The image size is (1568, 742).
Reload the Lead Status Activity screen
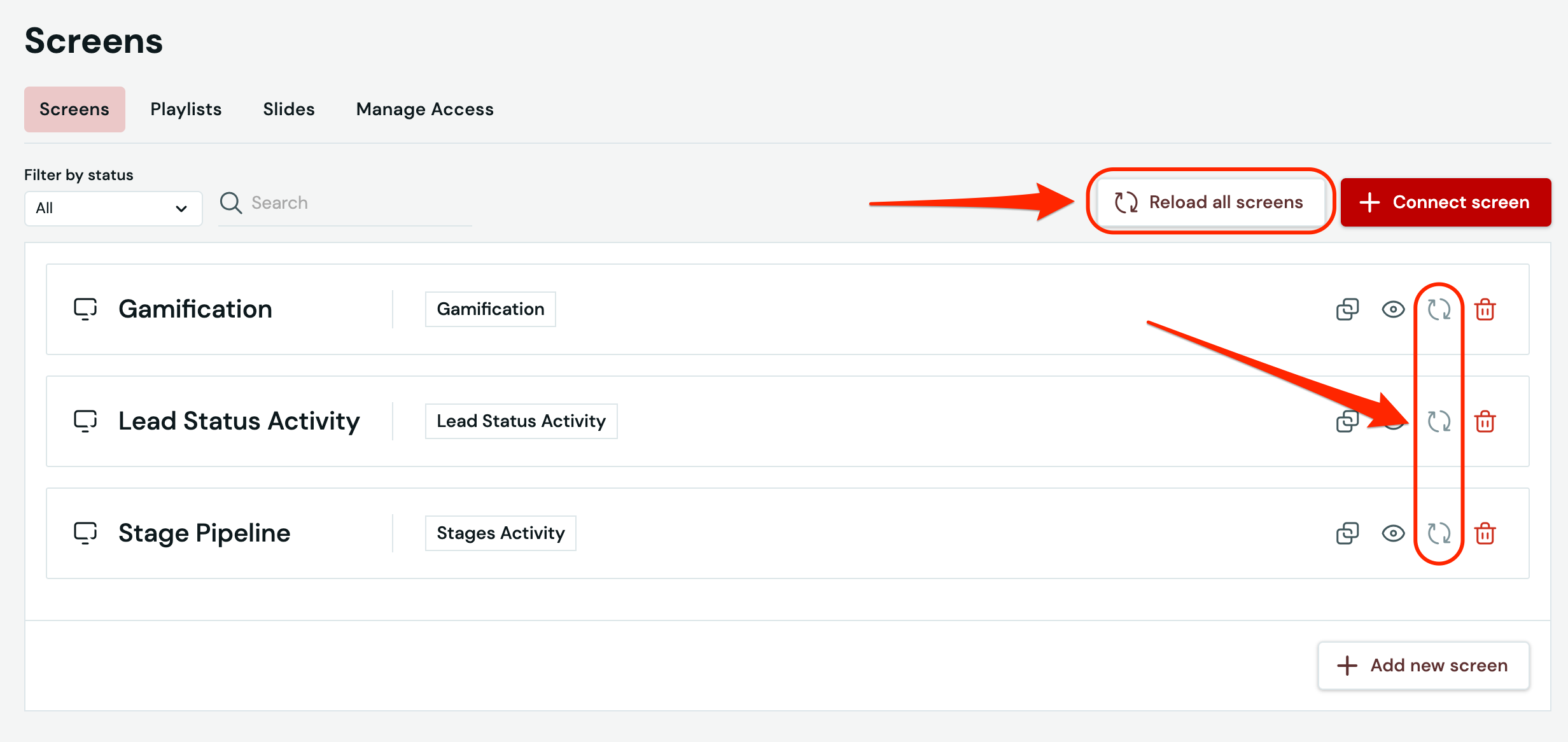click(x=1439, y=421)
